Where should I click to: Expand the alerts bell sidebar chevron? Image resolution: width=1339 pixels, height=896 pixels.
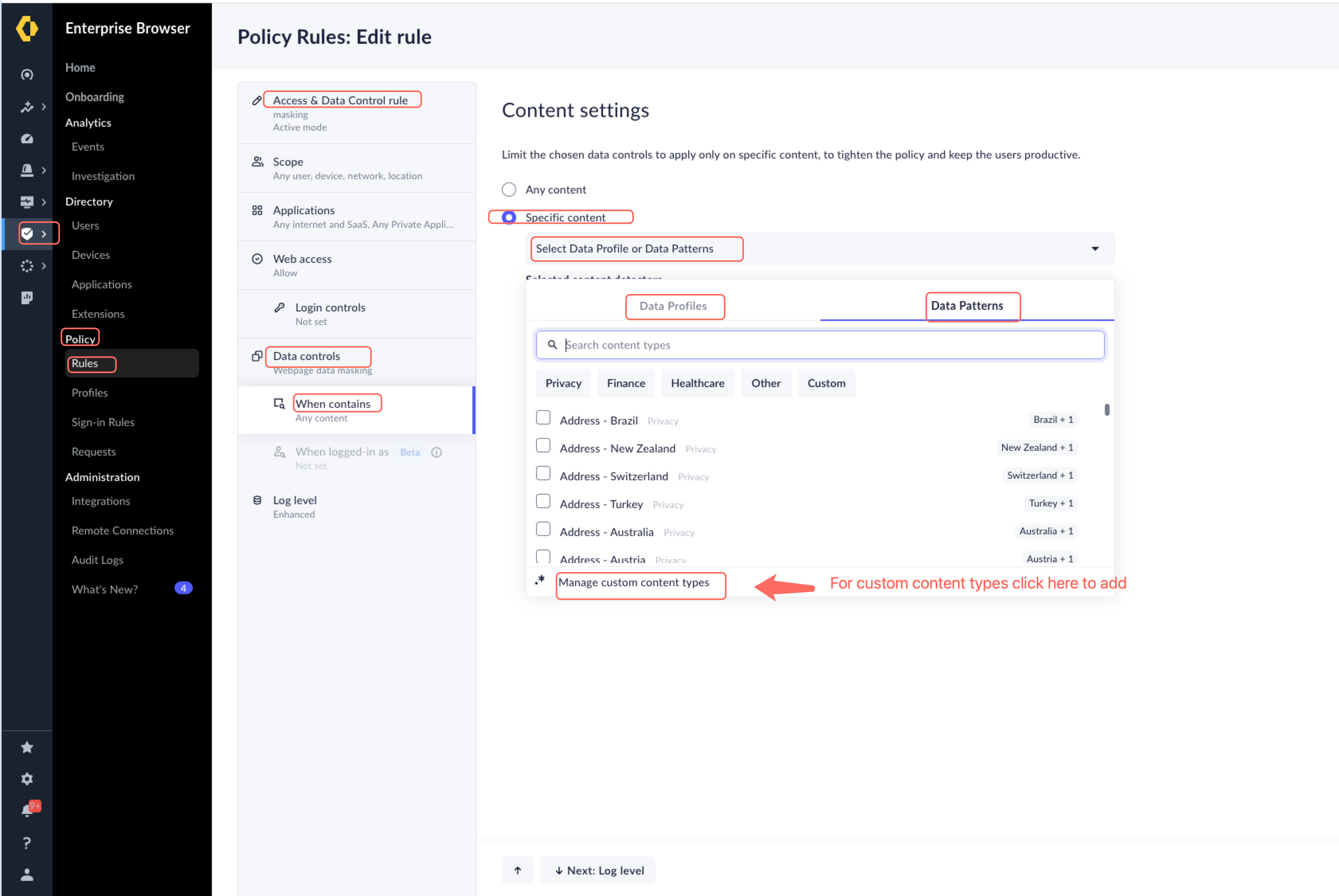(43, 170)
